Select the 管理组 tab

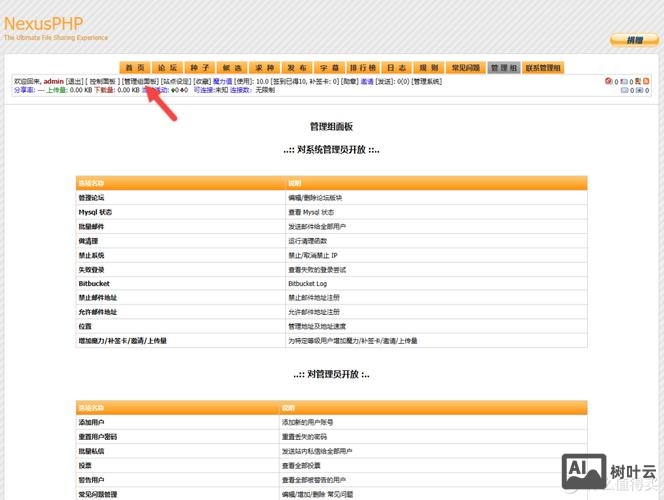504,68
